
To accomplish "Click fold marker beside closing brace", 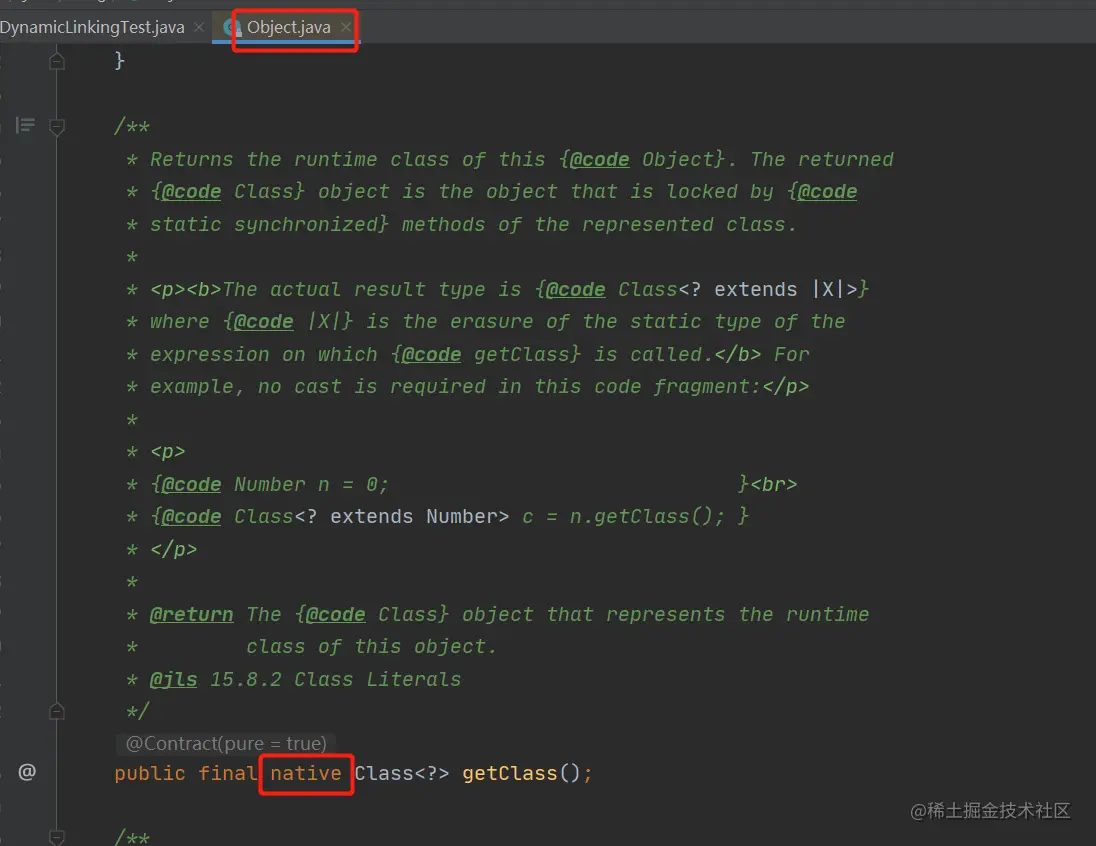I will pyautogui.click(x=57, y=62).
